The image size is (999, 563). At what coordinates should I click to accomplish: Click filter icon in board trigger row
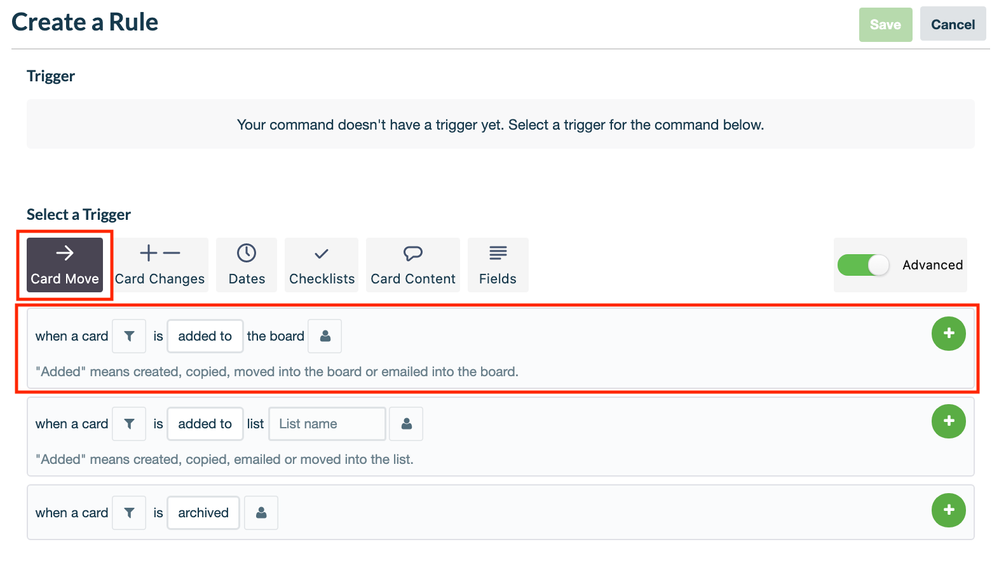129,336
